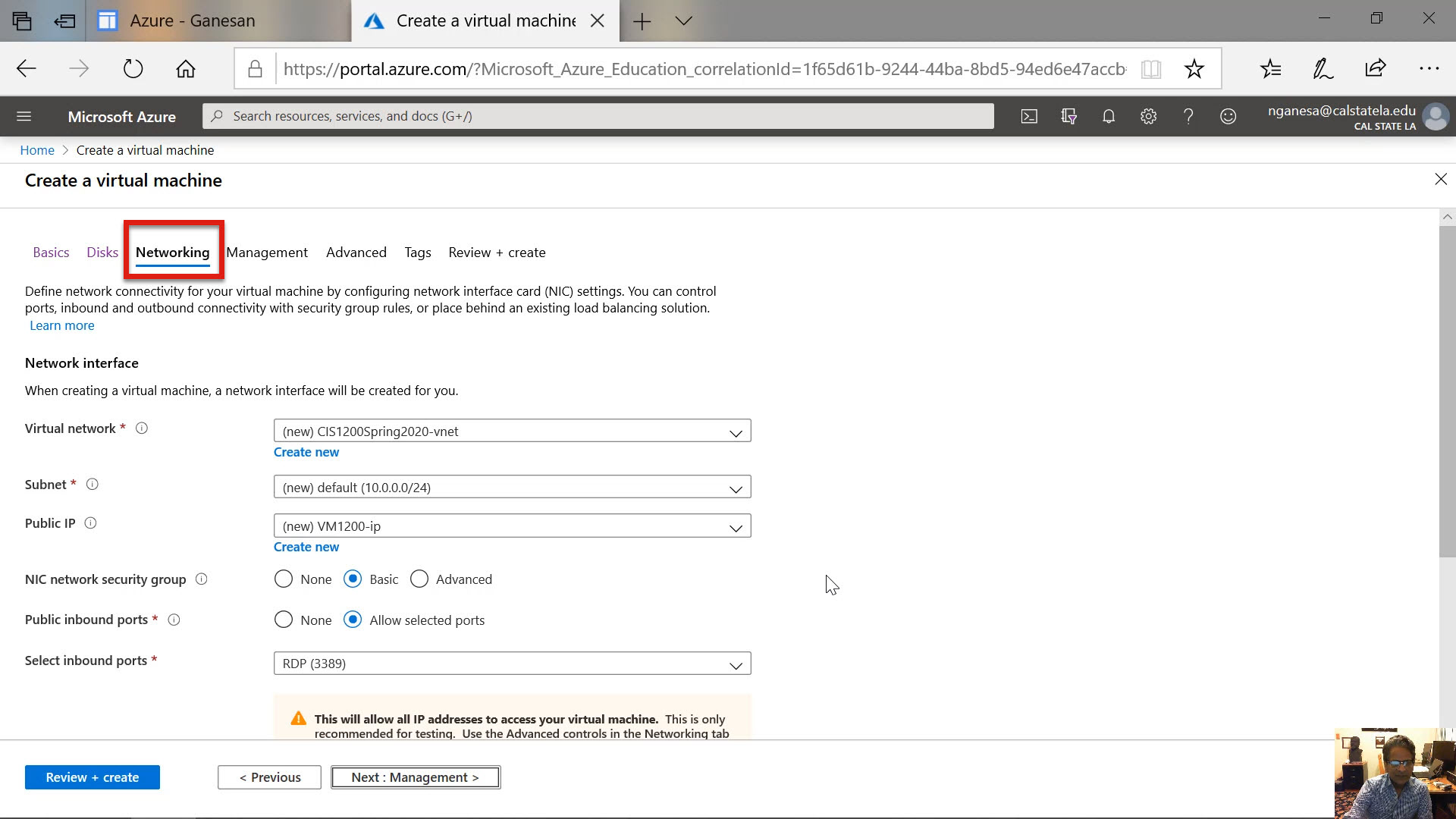Image resolution: width=1456 pixels, height=819 pixels.
Task: Open the Select inbound ports dropdown
Action: click(x=512, y=664)
